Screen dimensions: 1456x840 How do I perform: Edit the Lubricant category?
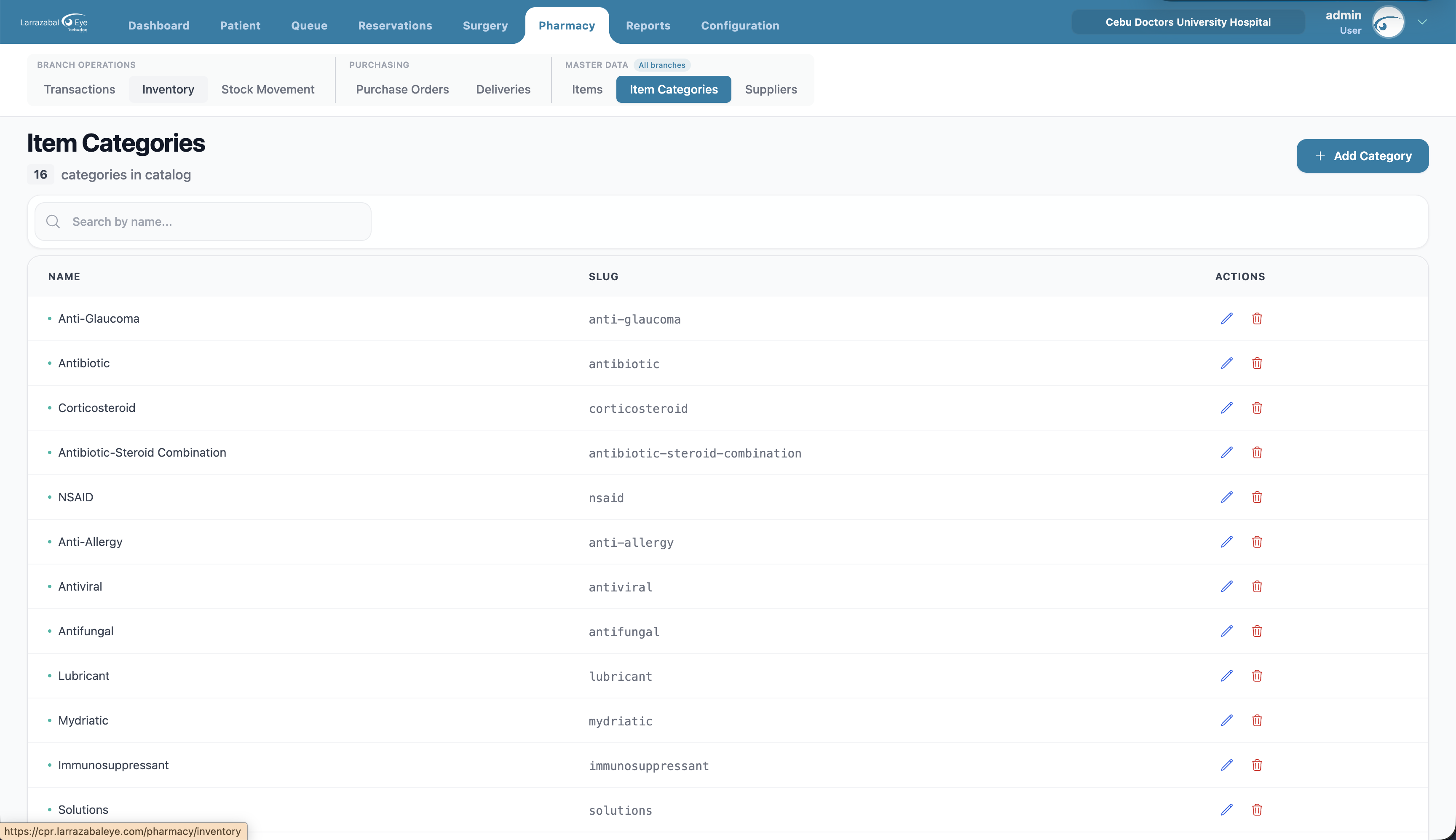point(1226,676)
